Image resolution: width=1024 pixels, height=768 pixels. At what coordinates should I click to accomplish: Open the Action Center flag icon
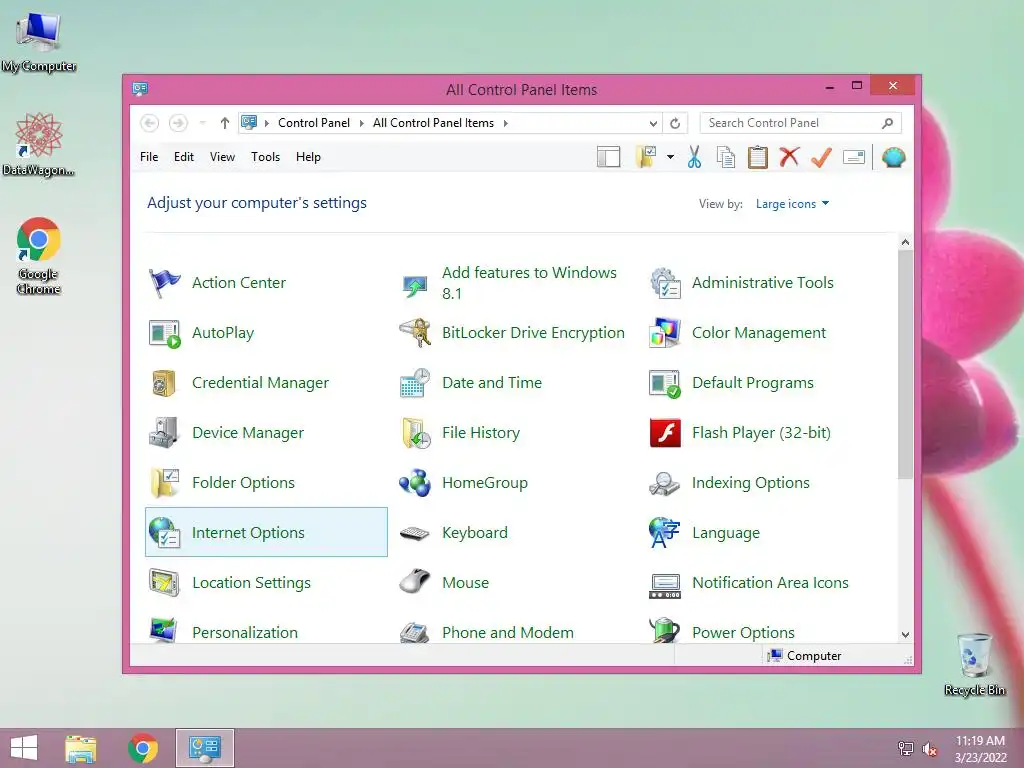tap(164, 283)
